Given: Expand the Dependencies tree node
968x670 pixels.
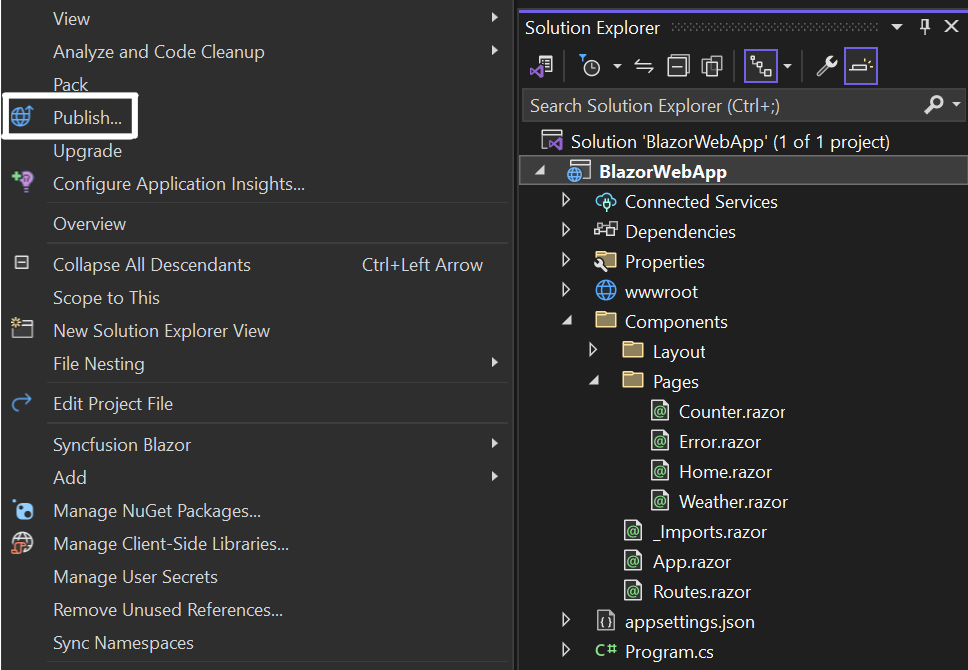Looking at the screenshot, I should pyautogui.click(x=566, y=231).
